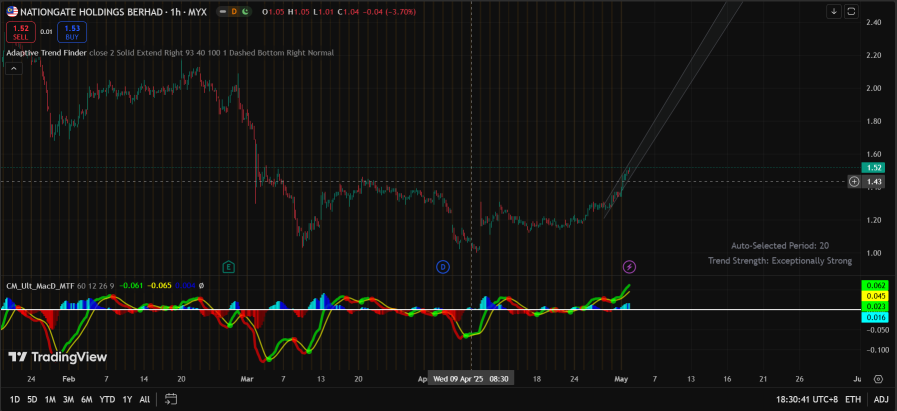Click the purple lightning event marker
This screenshot has width=897, height=411.
pos(629,266)
